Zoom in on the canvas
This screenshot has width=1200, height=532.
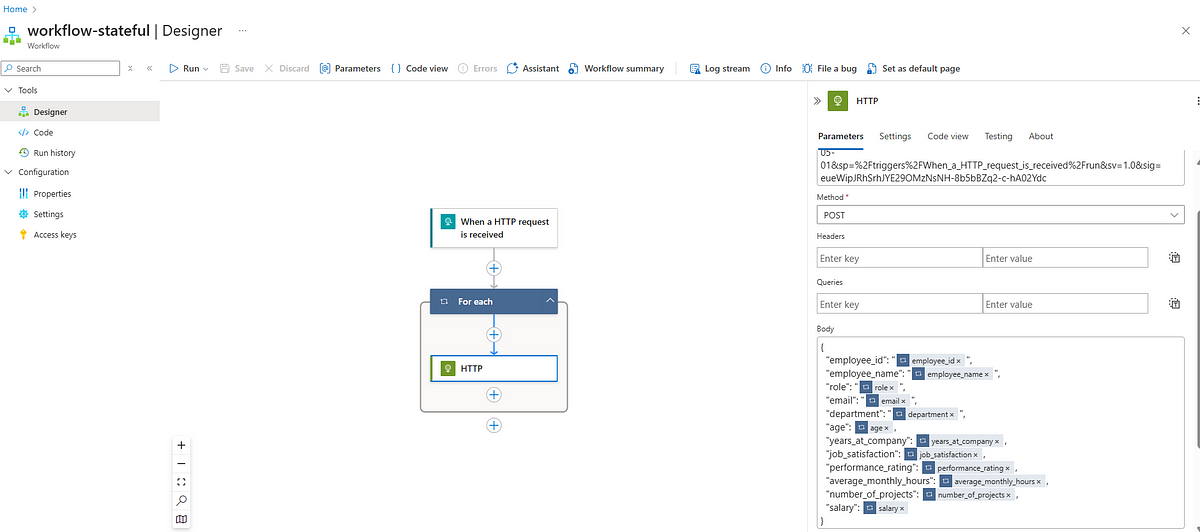click(181, 445)
